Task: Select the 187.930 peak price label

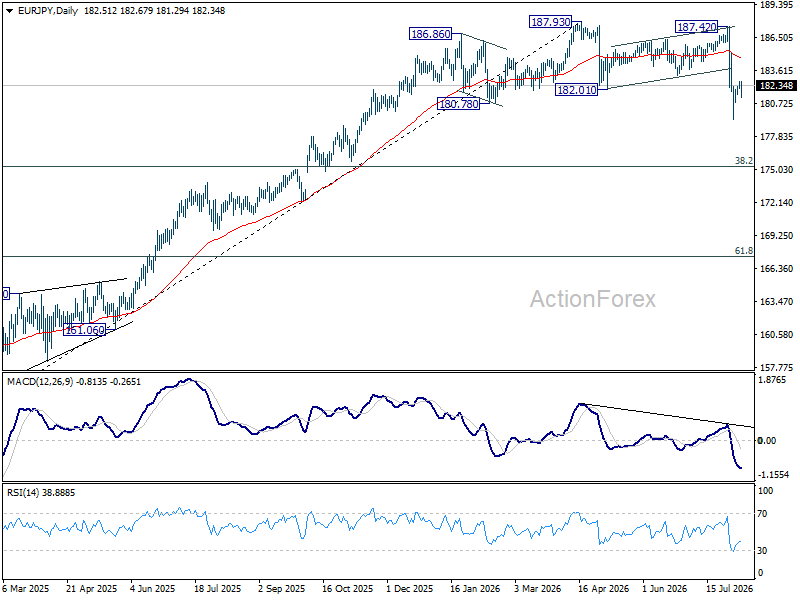Action: click(x=550, y=22)
